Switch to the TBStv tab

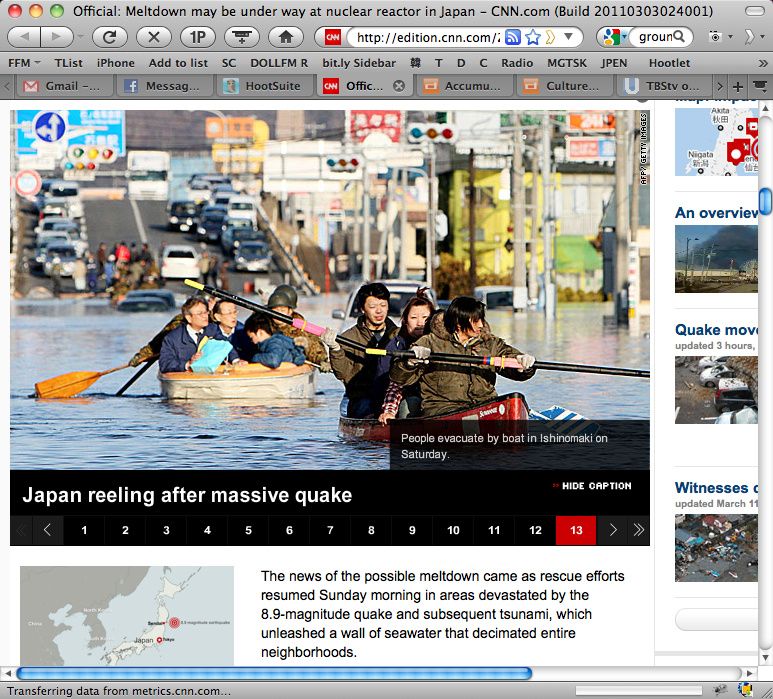click(663, 86)
